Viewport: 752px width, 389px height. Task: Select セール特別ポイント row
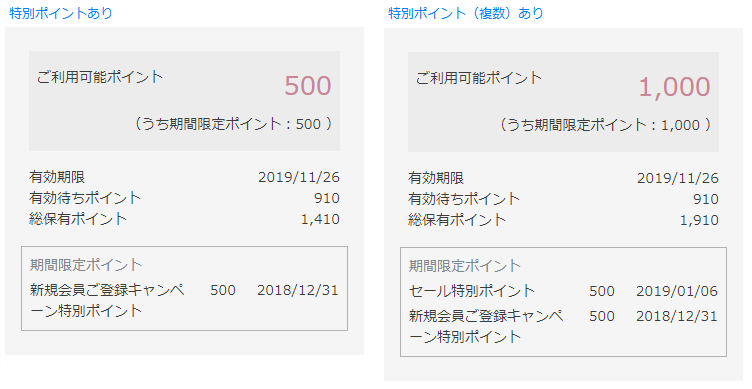click(563, 291)
